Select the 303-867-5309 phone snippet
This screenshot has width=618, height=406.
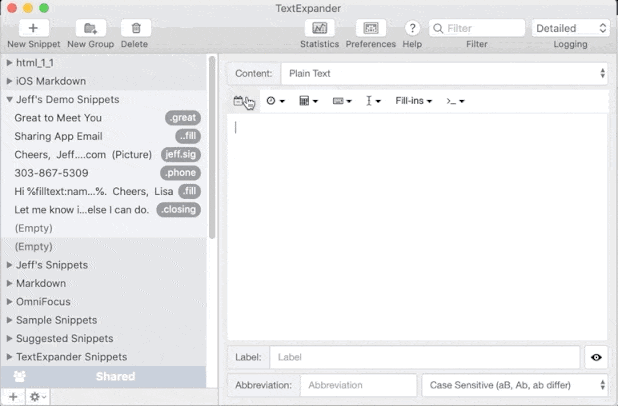103,173
